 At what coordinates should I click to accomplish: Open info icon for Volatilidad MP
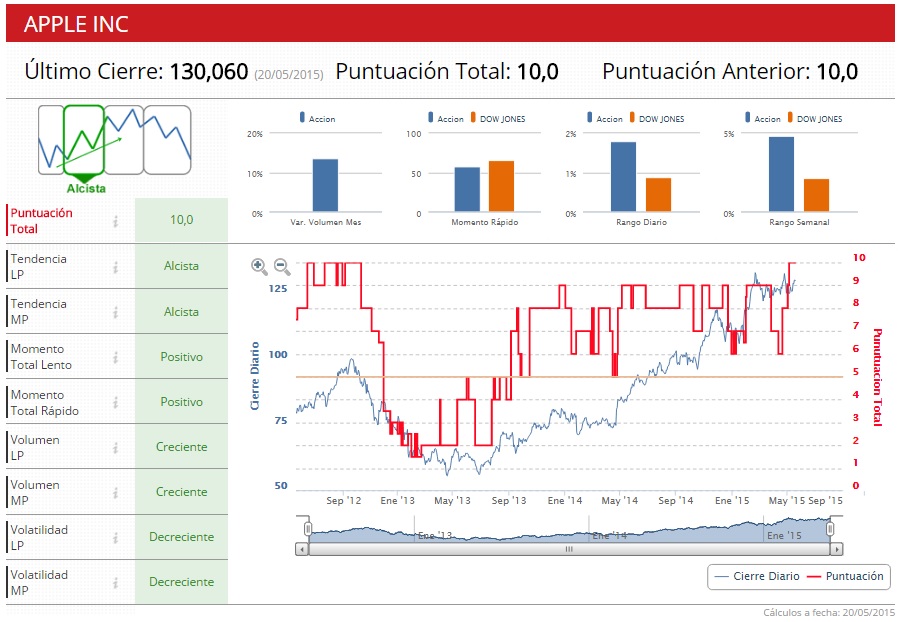(x=115, y=582)
